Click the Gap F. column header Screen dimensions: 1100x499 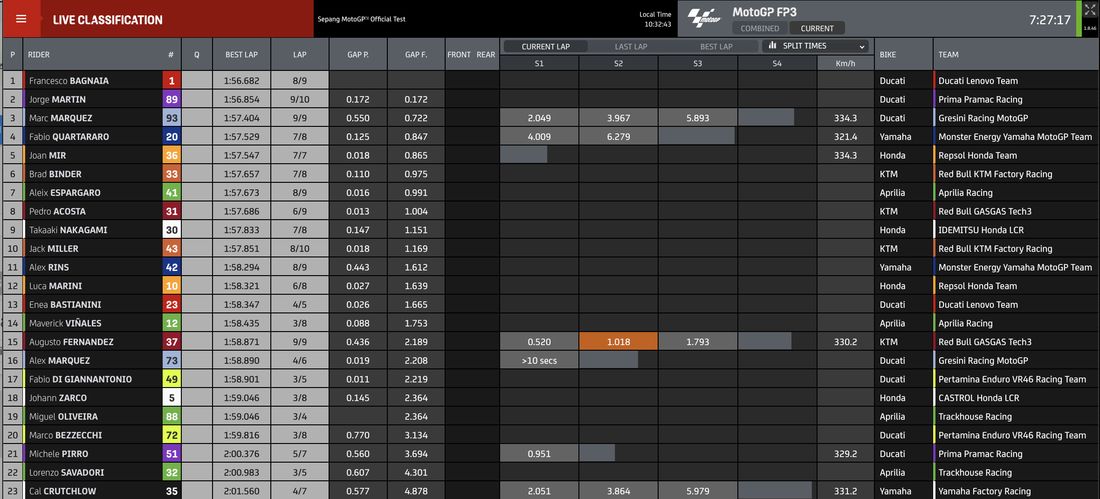pyautogui.click(x=416, y=54)
